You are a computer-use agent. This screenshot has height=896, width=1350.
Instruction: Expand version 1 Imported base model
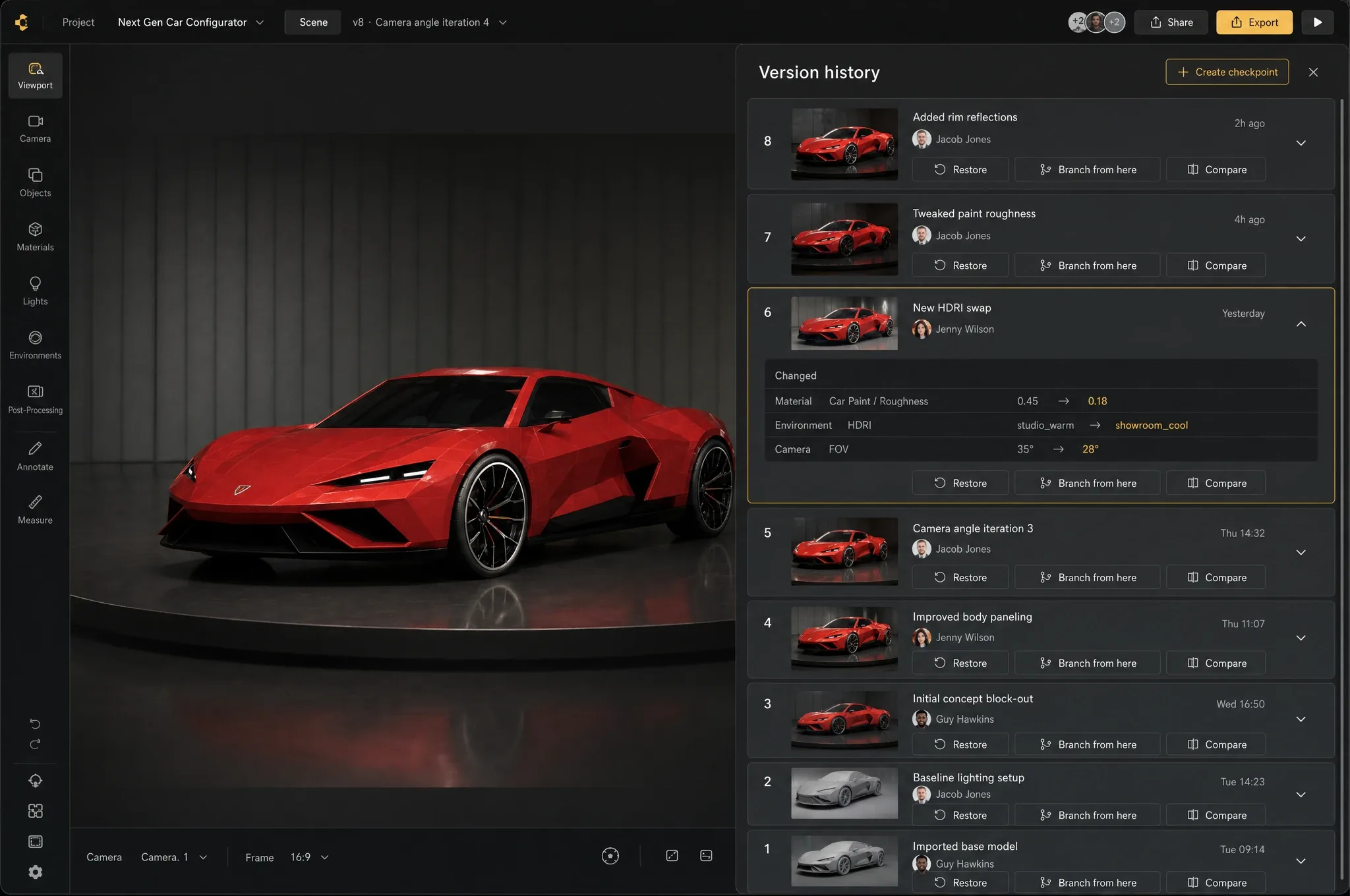coord(1301,860)
